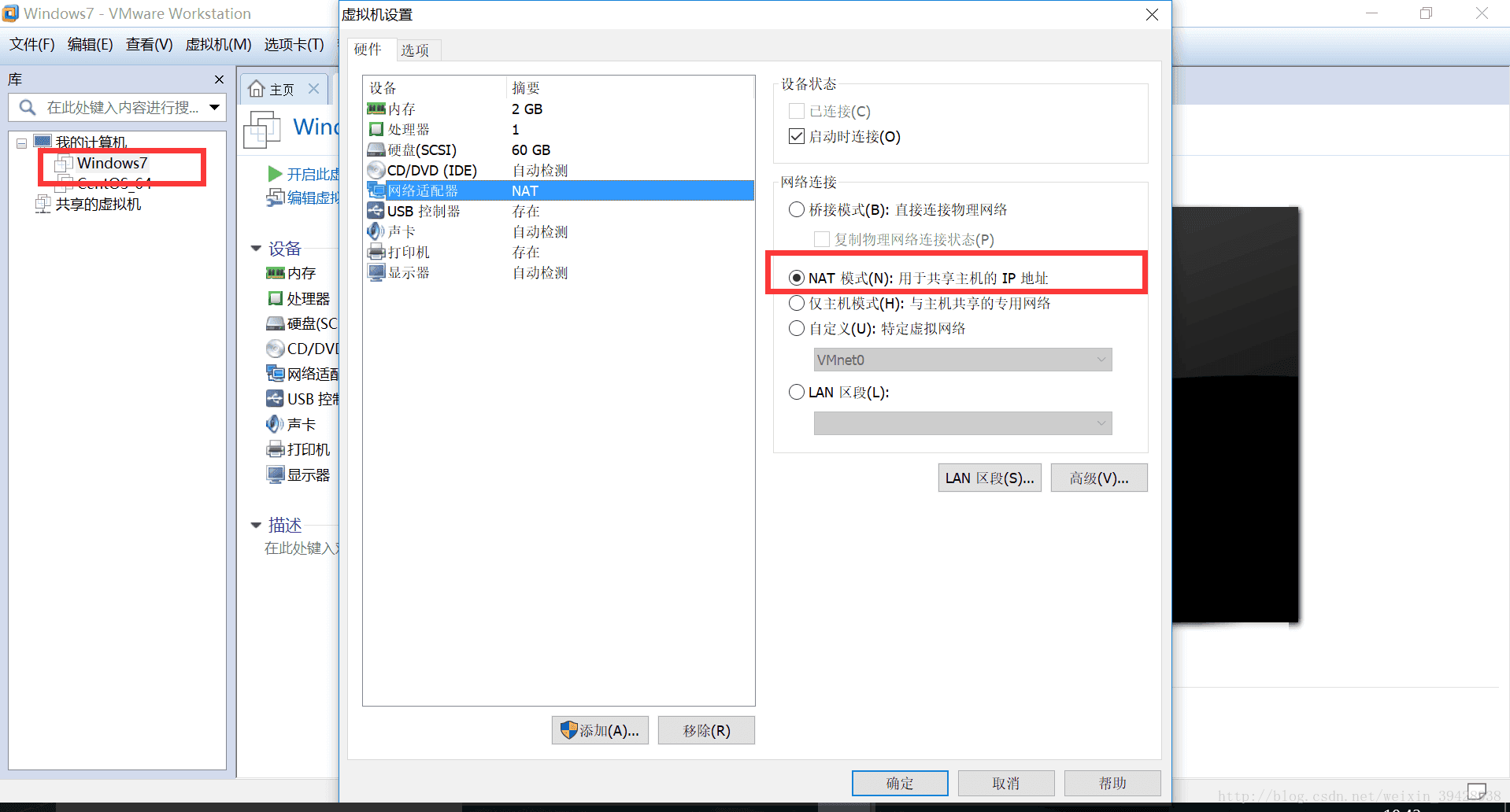Click the virtual machine black screen preview
Screen dimensions: 1510x812
pos(1234,415)
